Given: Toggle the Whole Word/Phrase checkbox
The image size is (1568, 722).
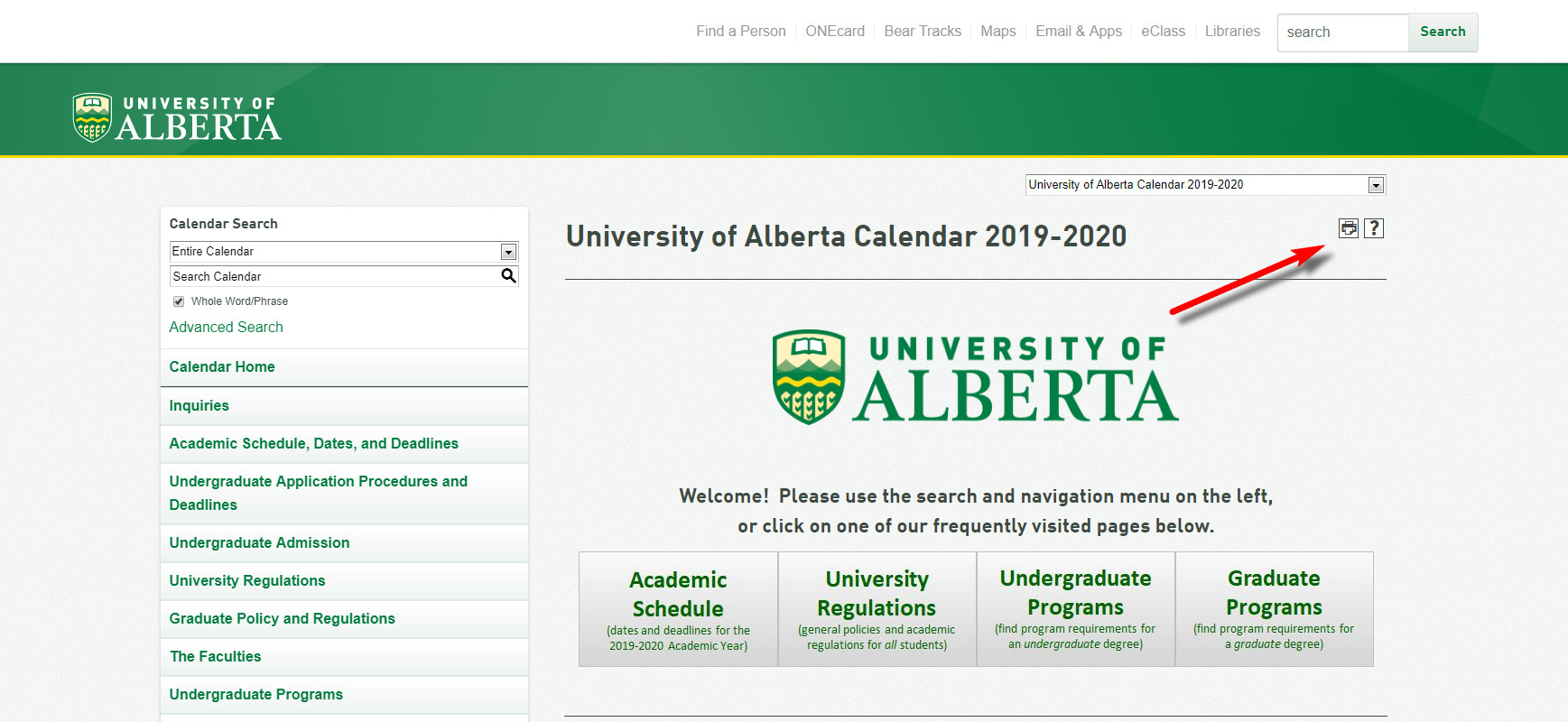Looking at the screenshot, I should pyautogui.click(x=179, y=301).
